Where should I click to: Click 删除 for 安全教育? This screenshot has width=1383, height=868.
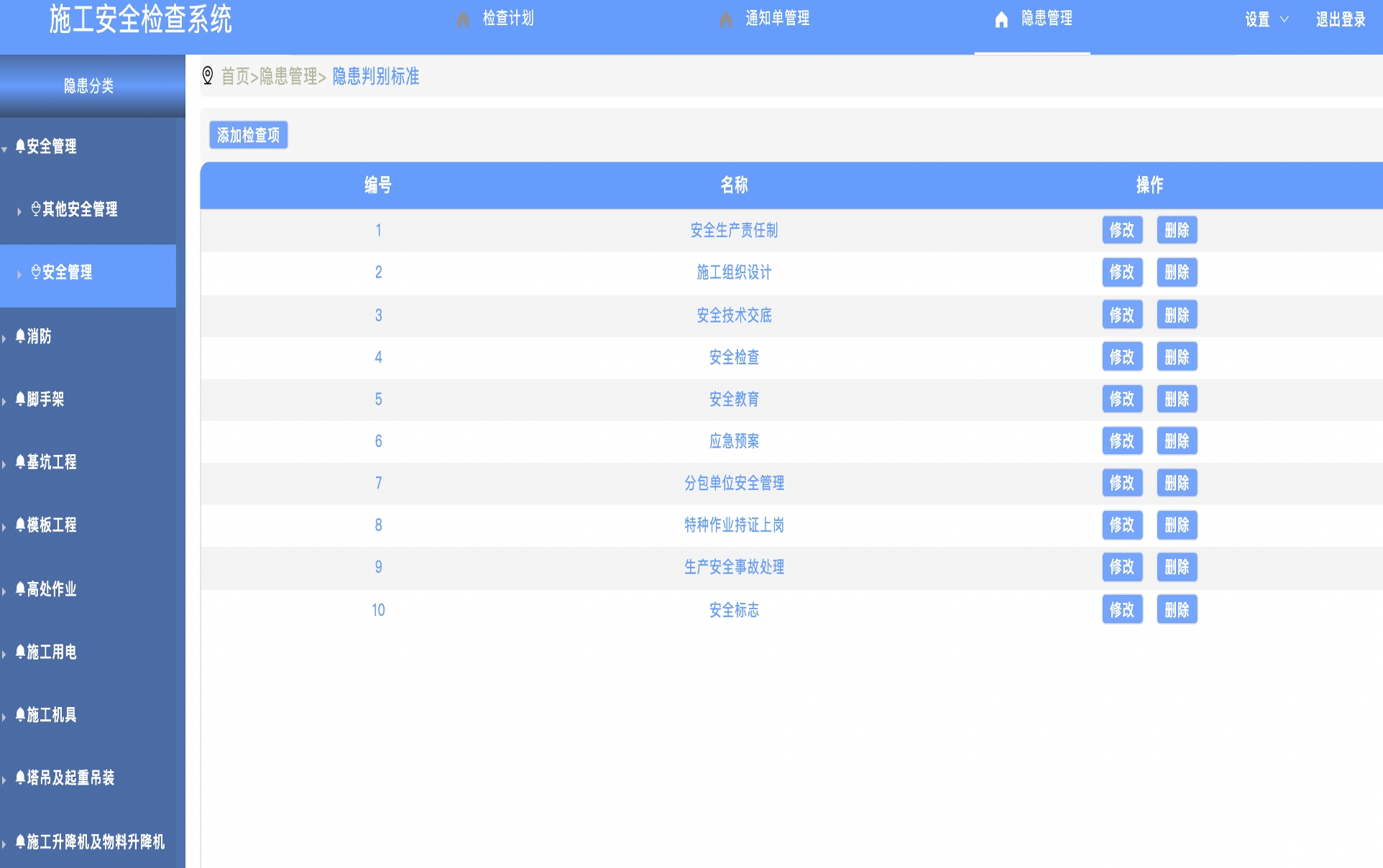[x=1177, y=399]
